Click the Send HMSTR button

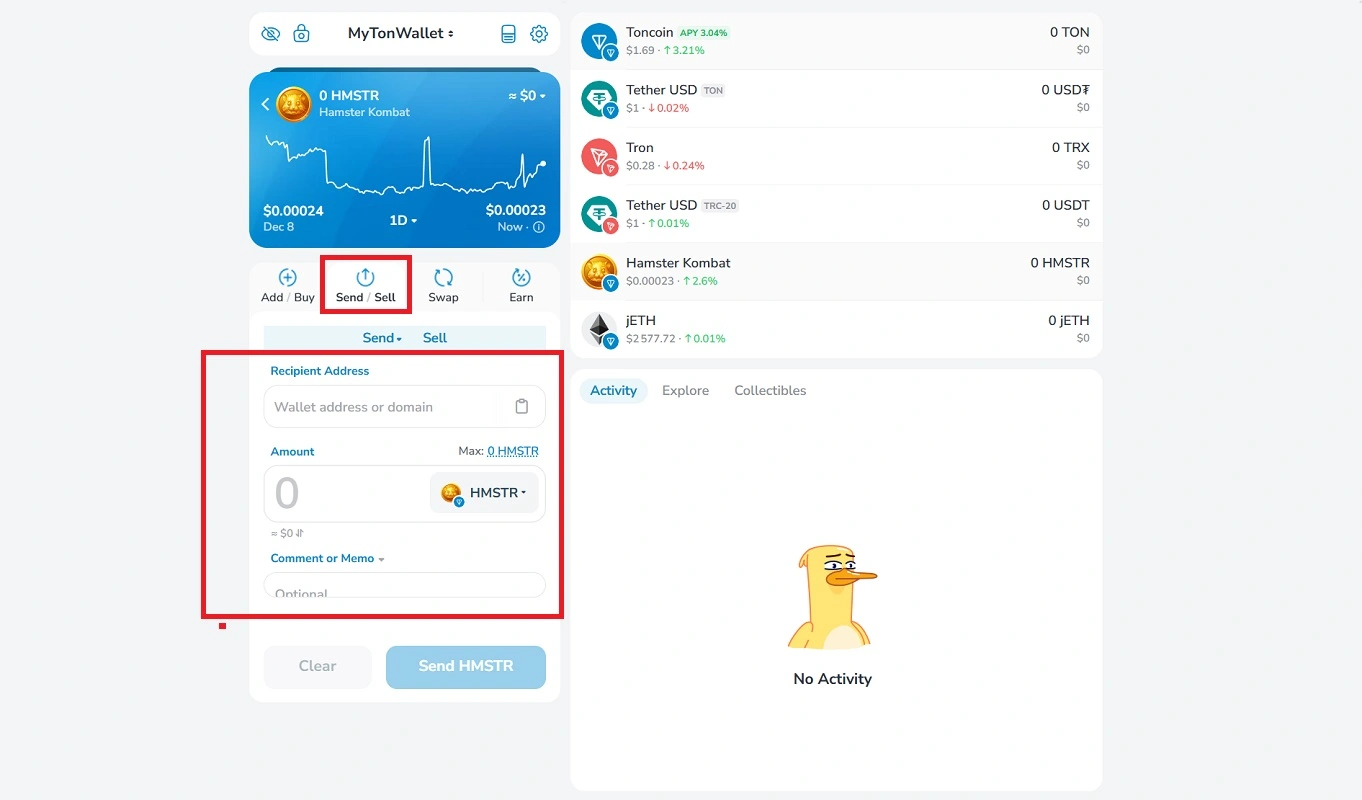point(466,667)
